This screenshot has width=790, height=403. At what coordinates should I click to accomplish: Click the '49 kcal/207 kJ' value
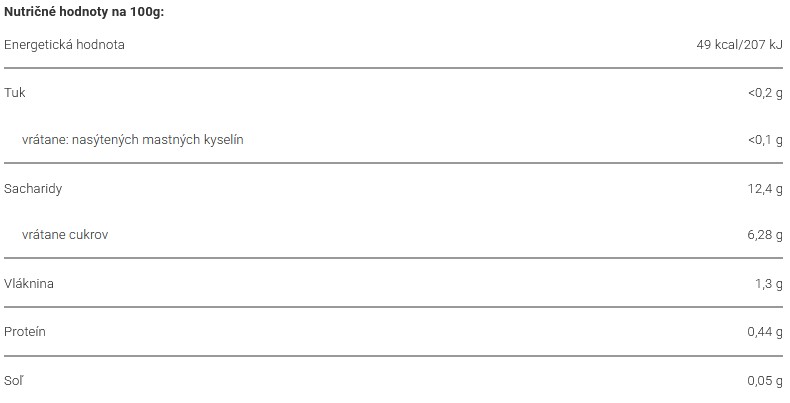tap(740, 45)
